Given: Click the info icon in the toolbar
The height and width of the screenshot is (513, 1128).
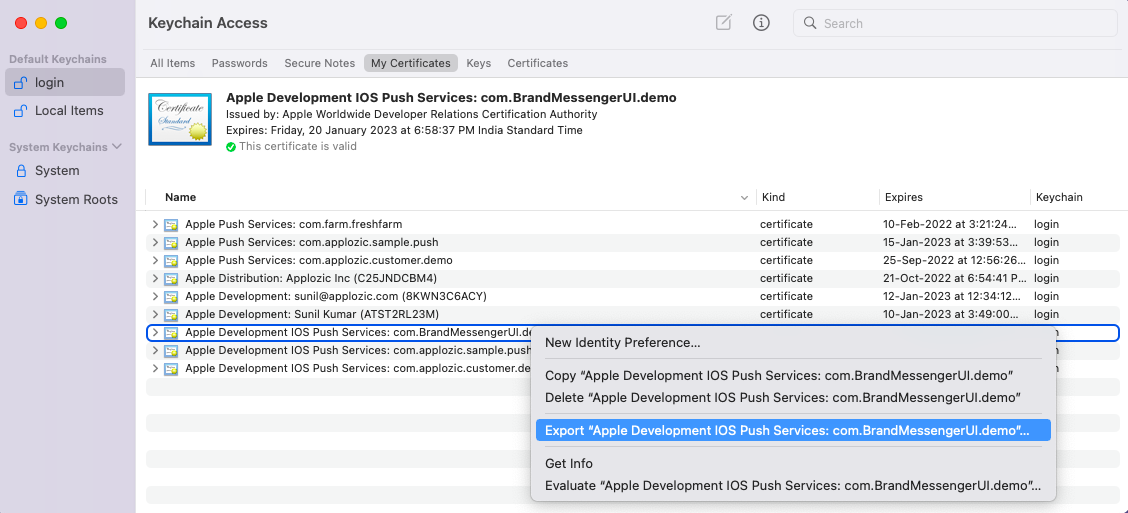Looking at the screenshot, I should 761,23.
